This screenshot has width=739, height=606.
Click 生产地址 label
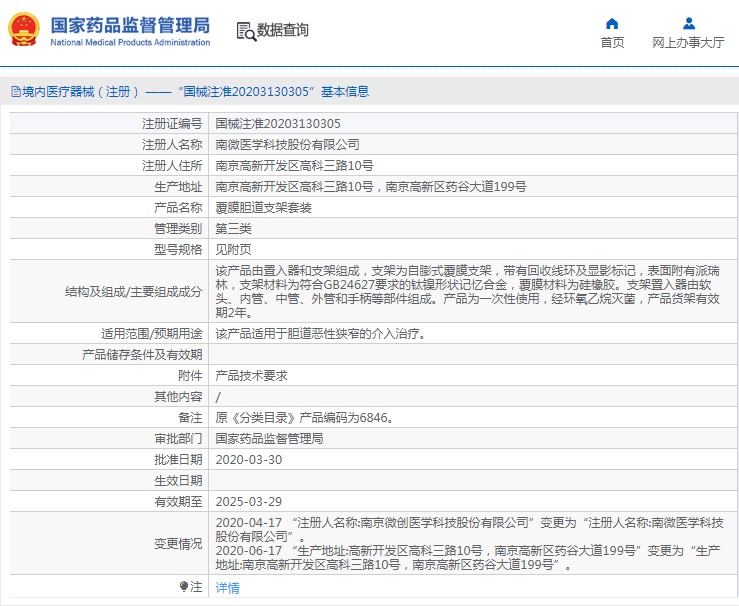178,187
